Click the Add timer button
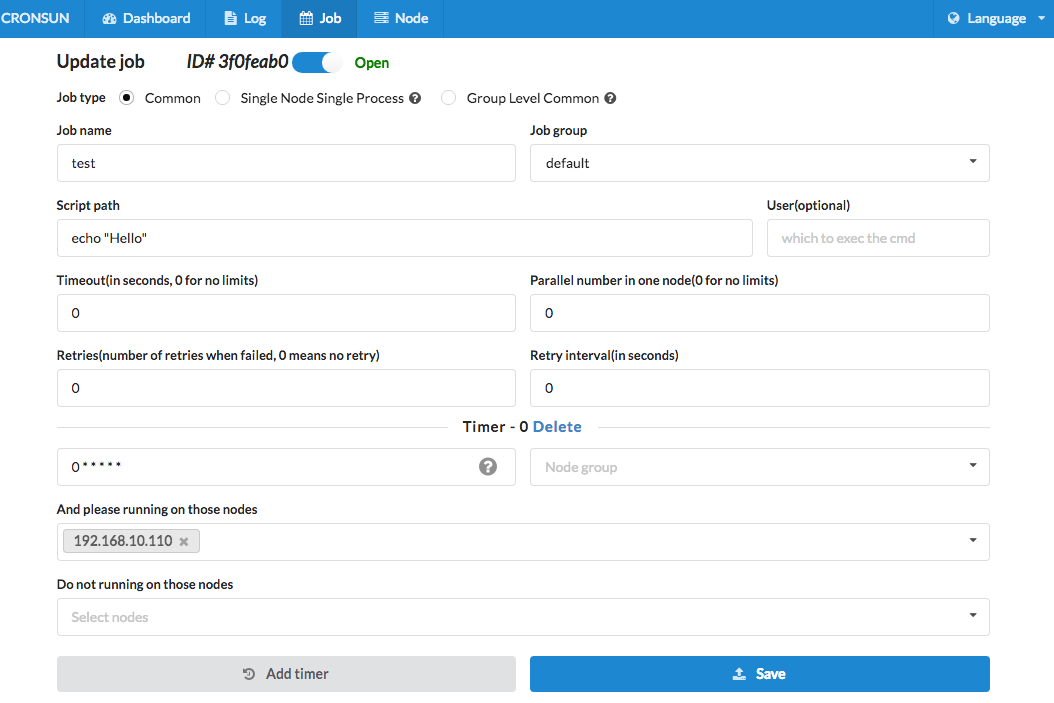 (286, 673)
